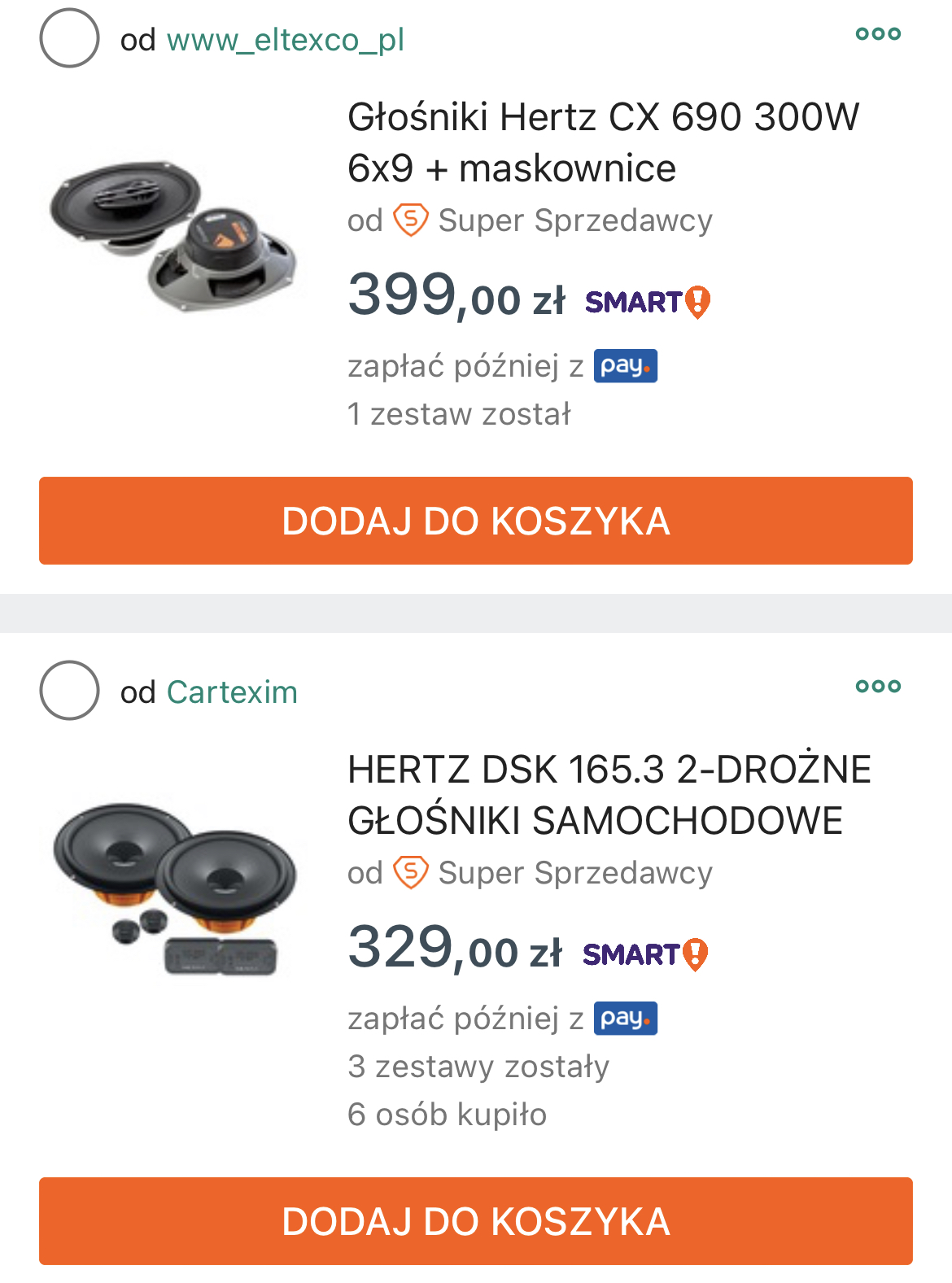Viewport: 952px width, 1283px height.
Task: Open more options for Cartexim offer
Action: (x=878, y=686)
